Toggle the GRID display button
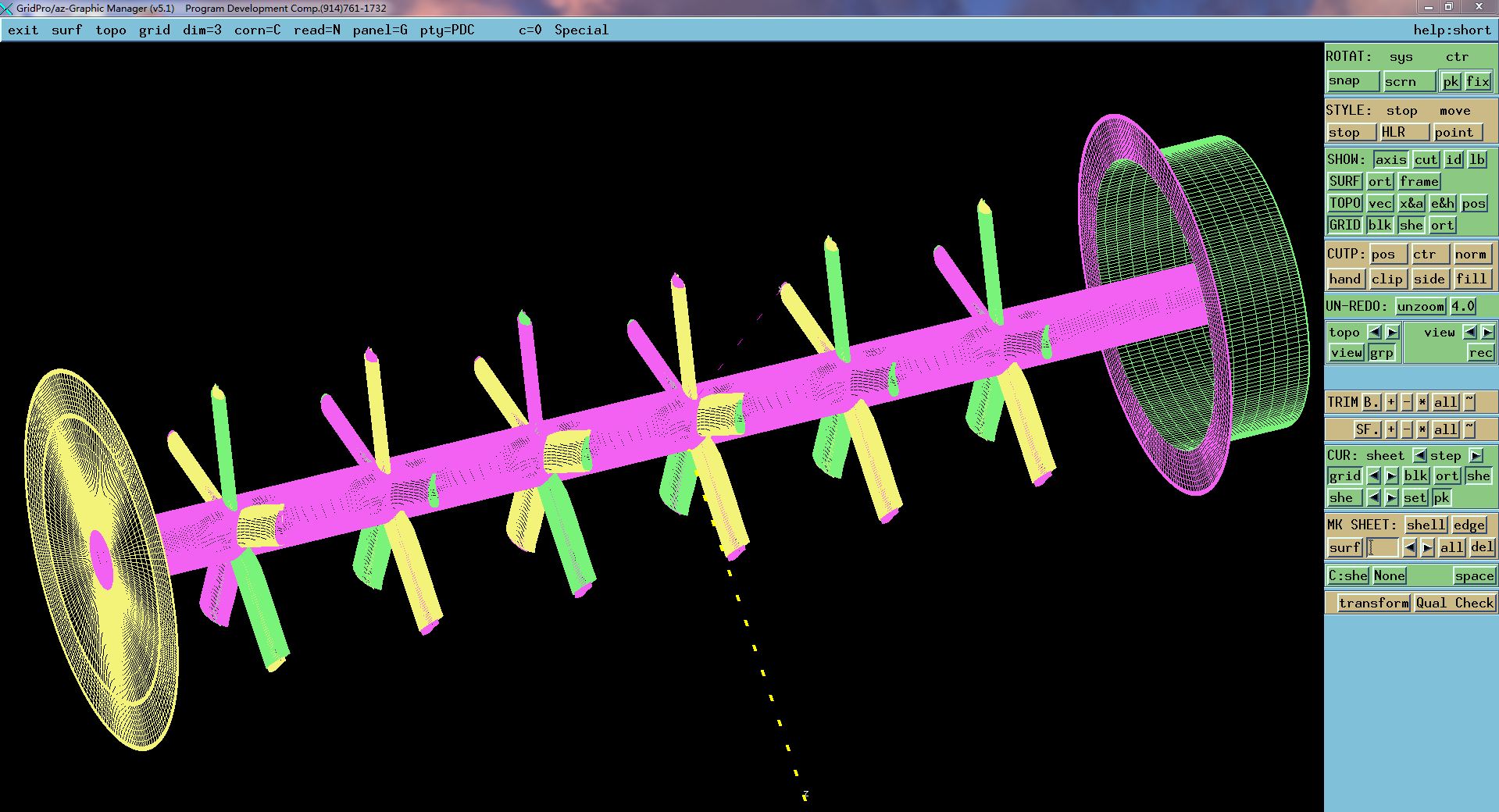Screen dimensions: 1499x812 (1344, 225)
